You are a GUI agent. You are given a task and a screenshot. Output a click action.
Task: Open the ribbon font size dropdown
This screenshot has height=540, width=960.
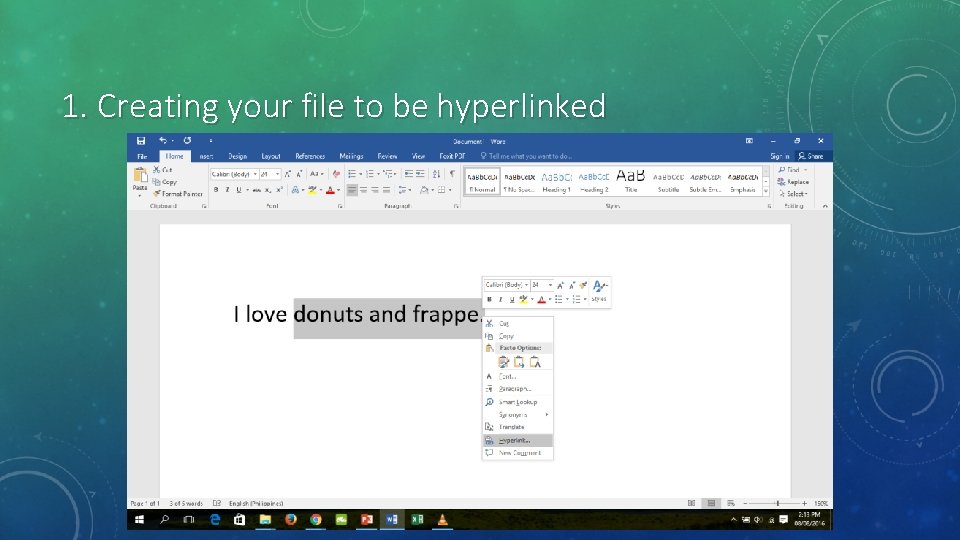pyautogui.click(x=277, y=174)
